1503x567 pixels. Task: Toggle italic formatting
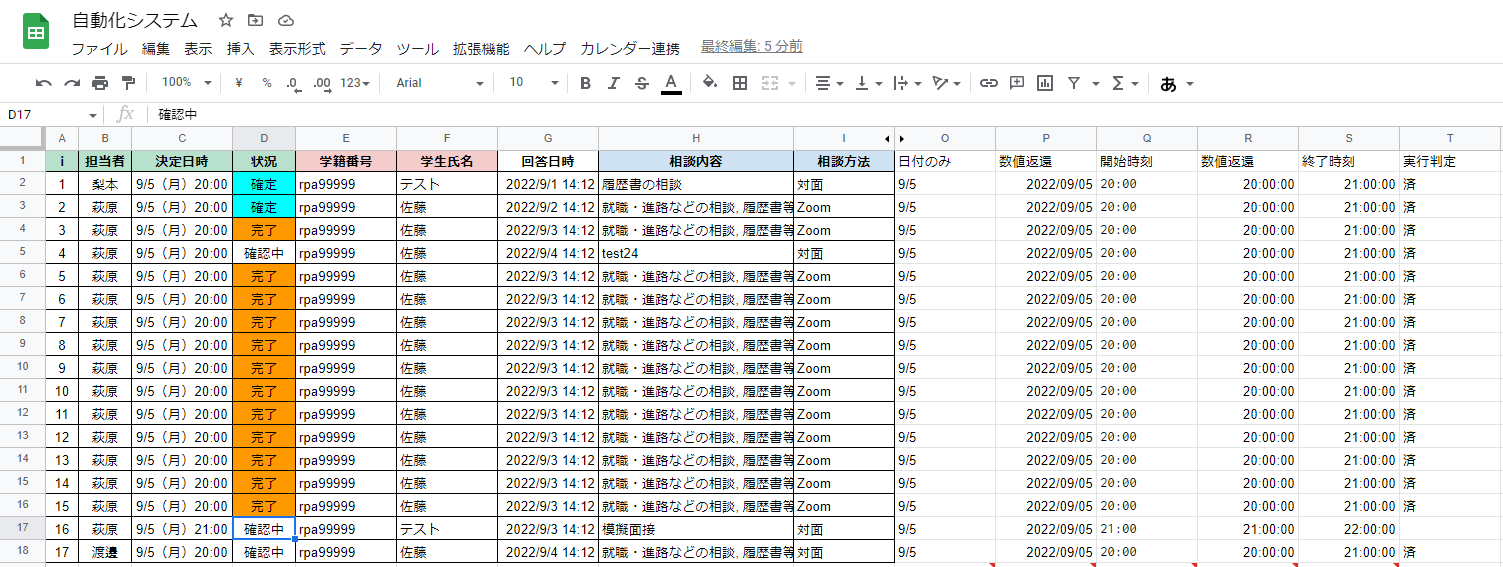click(613, 83)
